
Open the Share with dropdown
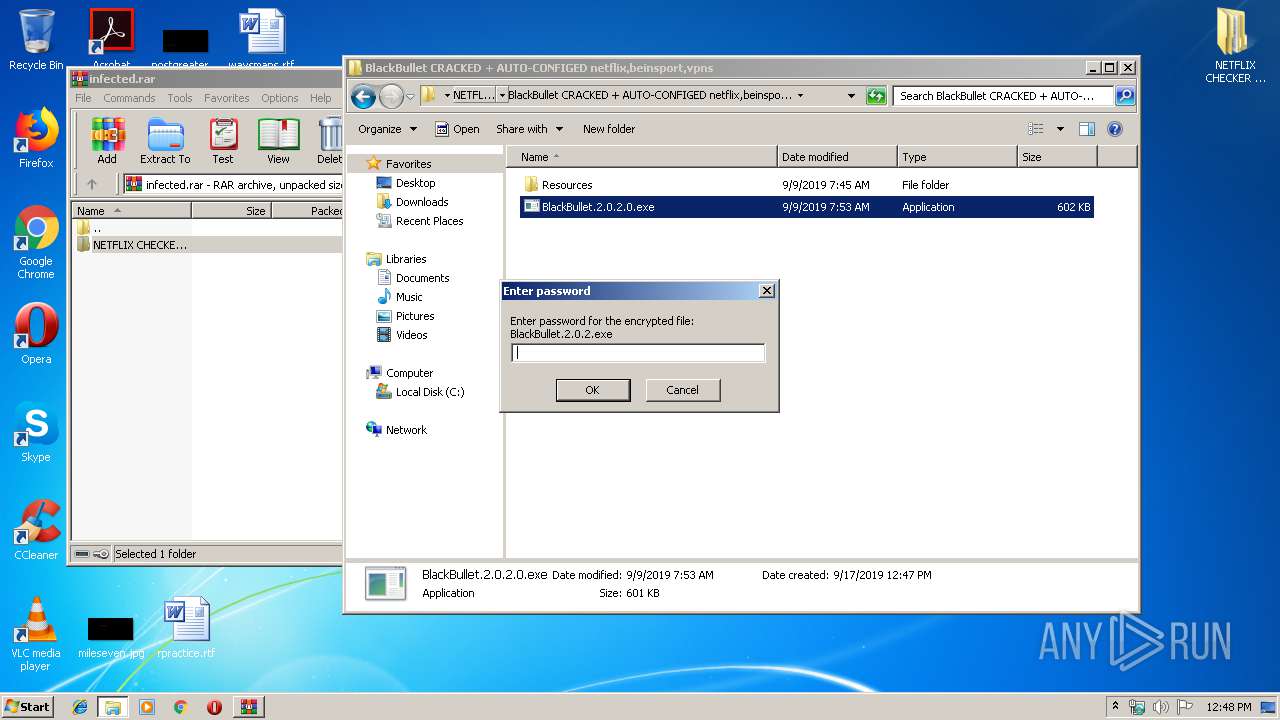(529, 129)
